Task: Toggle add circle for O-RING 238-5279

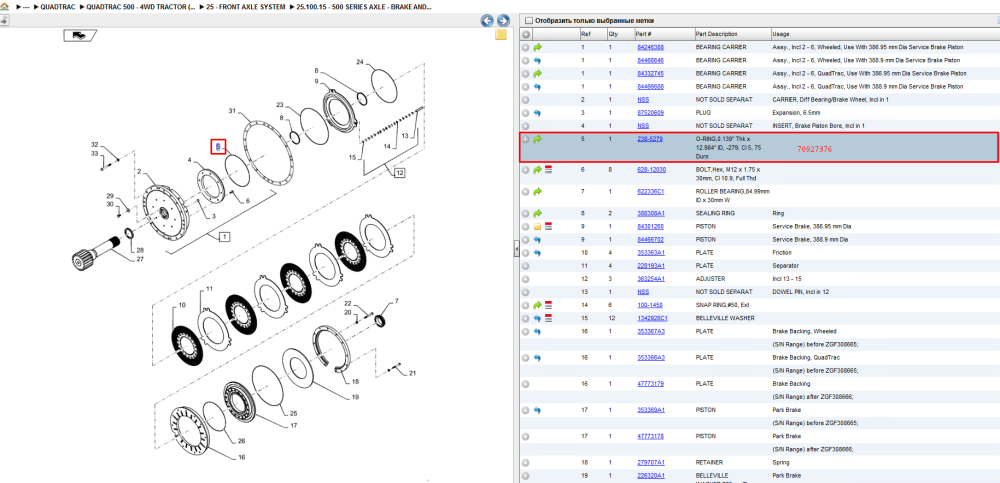Action: point(526,138)
